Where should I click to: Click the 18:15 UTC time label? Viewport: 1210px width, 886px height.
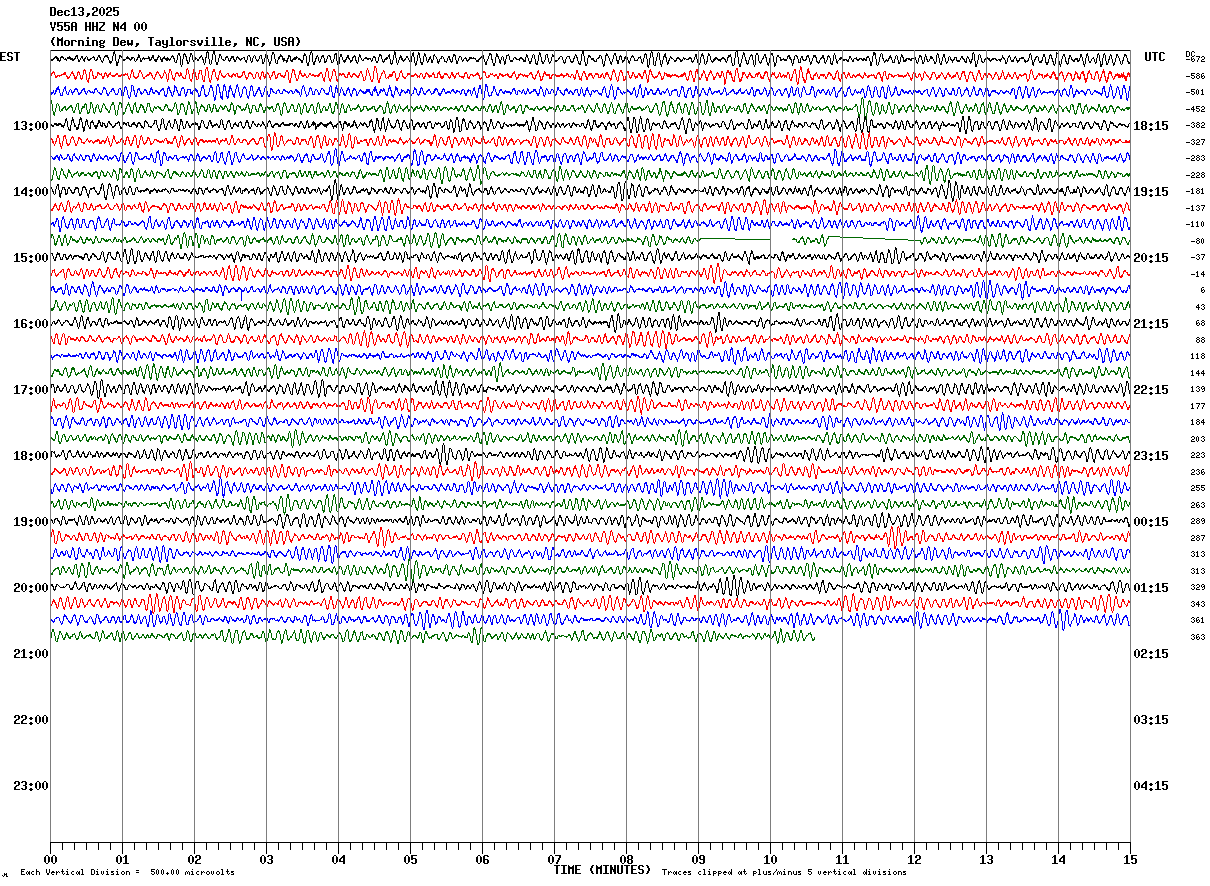[1151, 126]
